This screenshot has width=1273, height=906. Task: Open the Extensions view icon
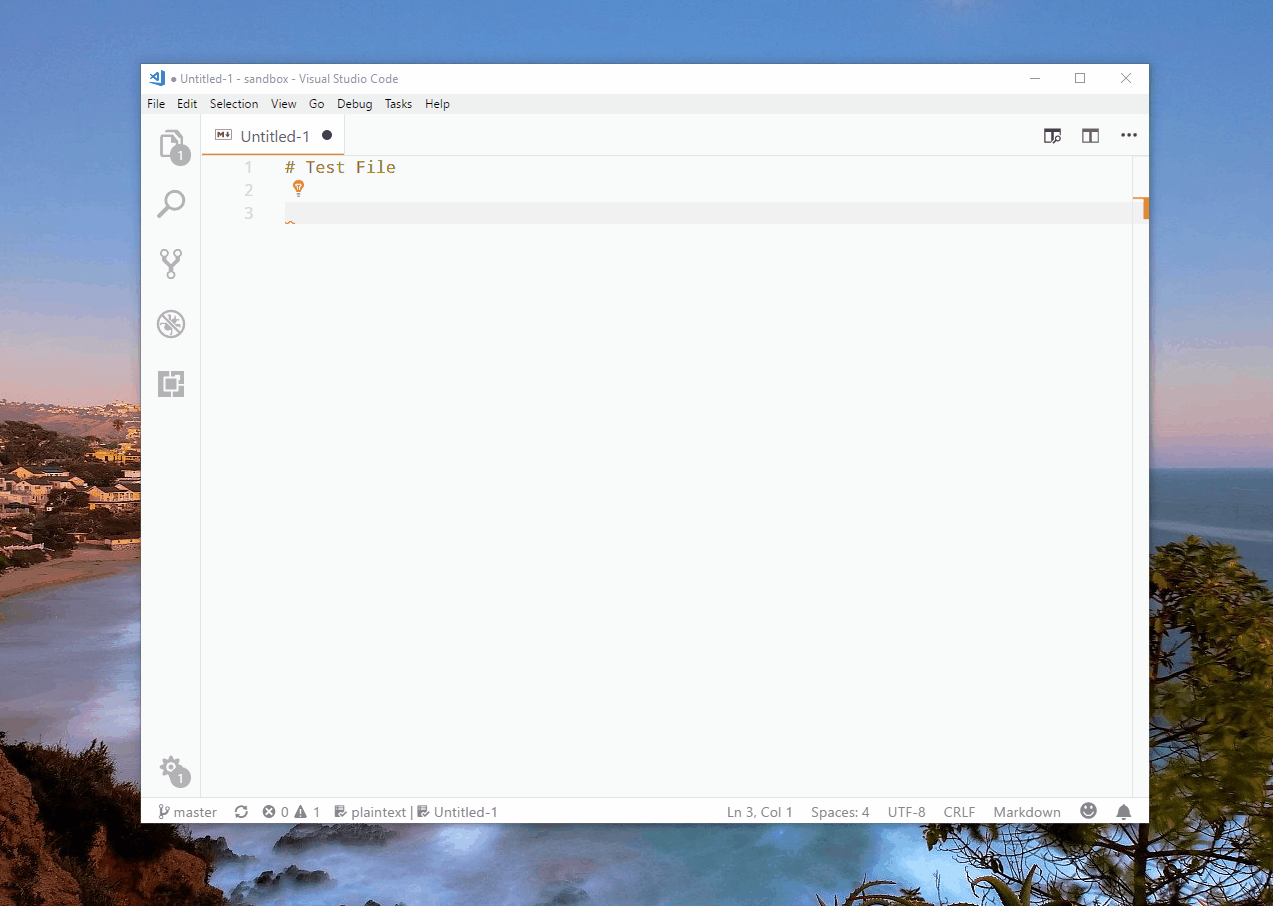tap(171, 383)
